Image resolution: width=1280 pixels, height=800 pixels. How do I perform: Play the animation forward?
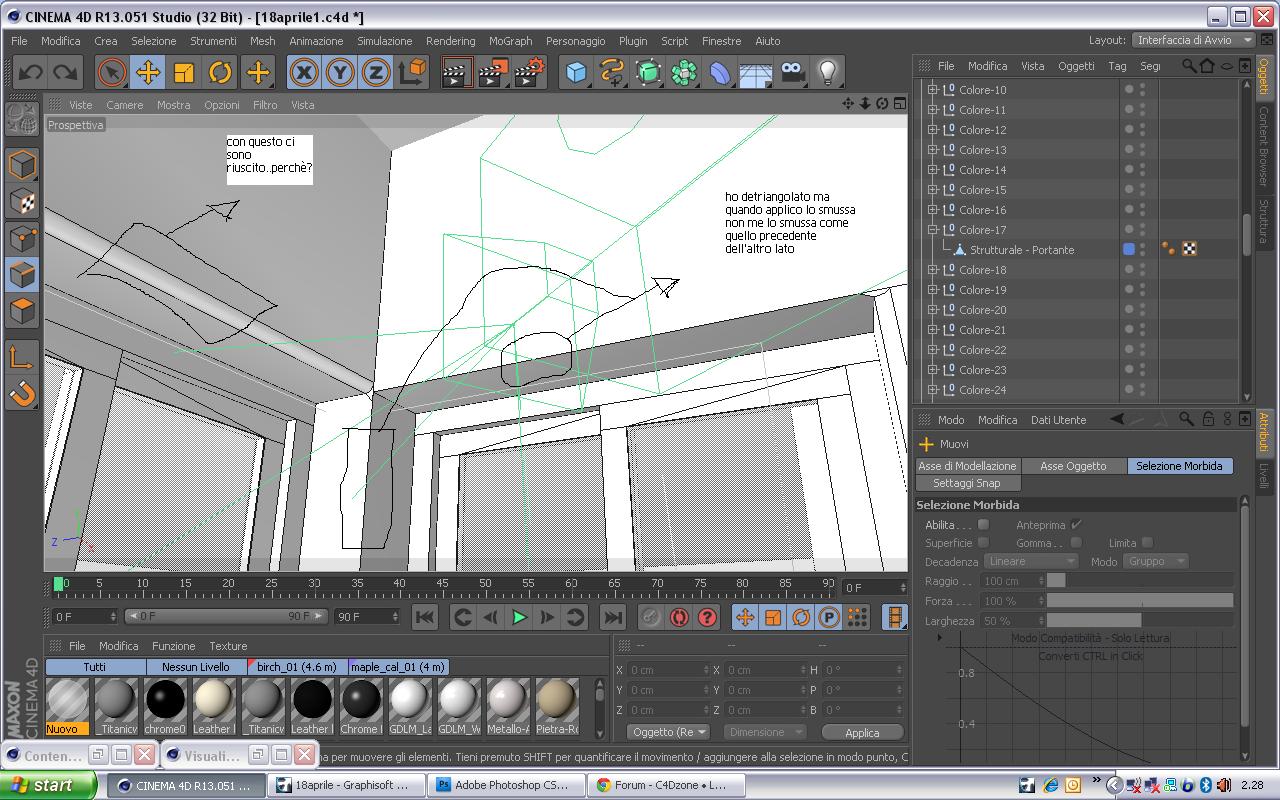point(519,618)
